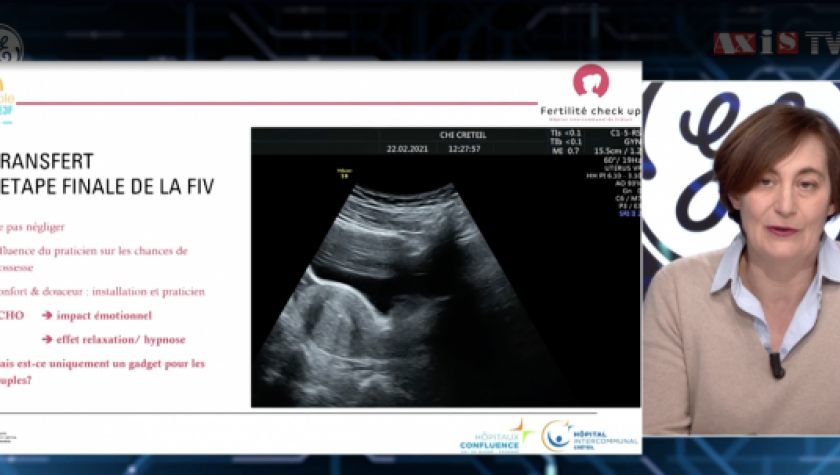840x475 pixels.
Task: Click the arrow before 'impact émotionnel'
Action: pos(47,315)
